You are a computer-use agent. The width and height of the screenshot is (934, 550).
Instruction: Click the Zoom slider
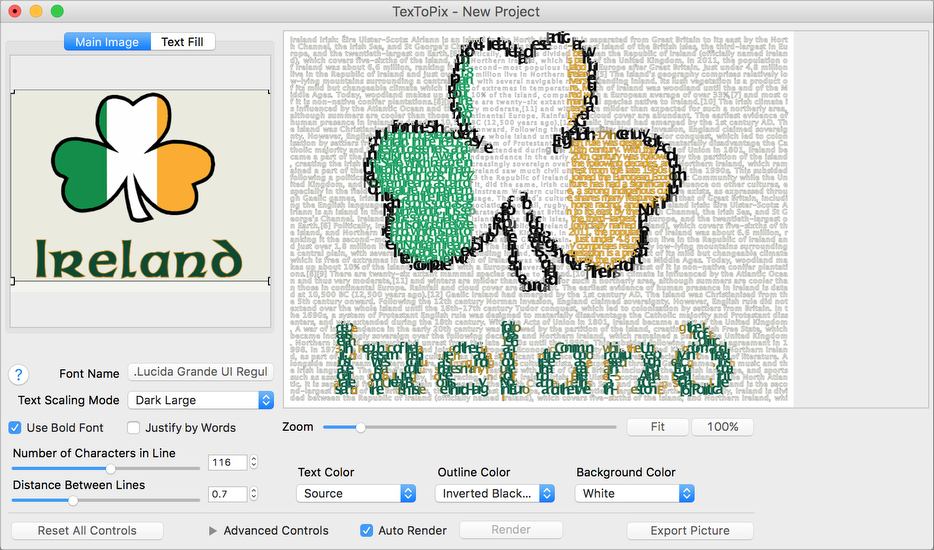(x=469, y=427)
